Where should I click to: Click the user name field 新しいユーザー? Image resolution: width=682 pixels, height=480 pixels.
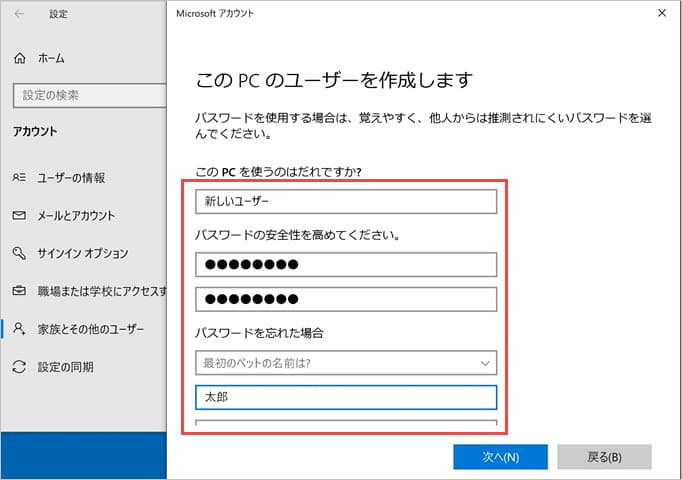(346, 201)
